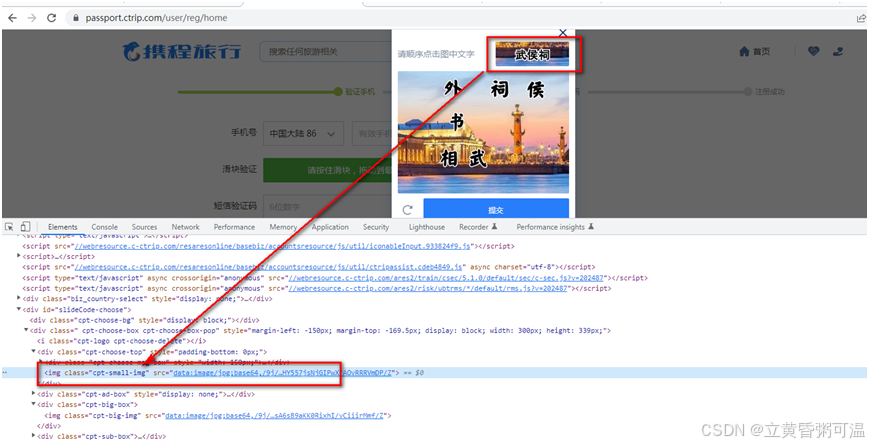This screenshot has height=445, width=869.
Task: Click the character 外 in captcha image
Action: tap(453, 90)
